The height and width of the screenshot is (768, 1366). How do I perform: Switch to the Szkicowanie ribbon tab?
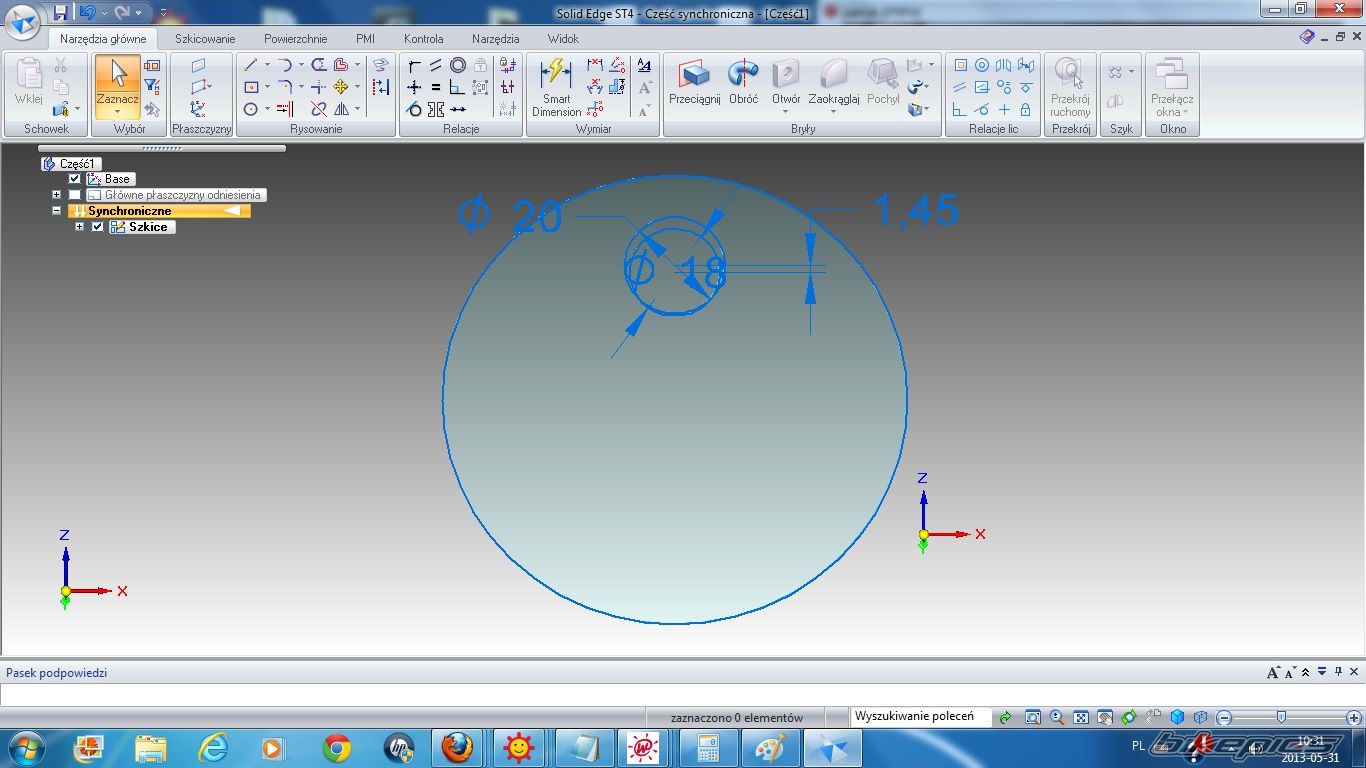click(x=205, y=39)
